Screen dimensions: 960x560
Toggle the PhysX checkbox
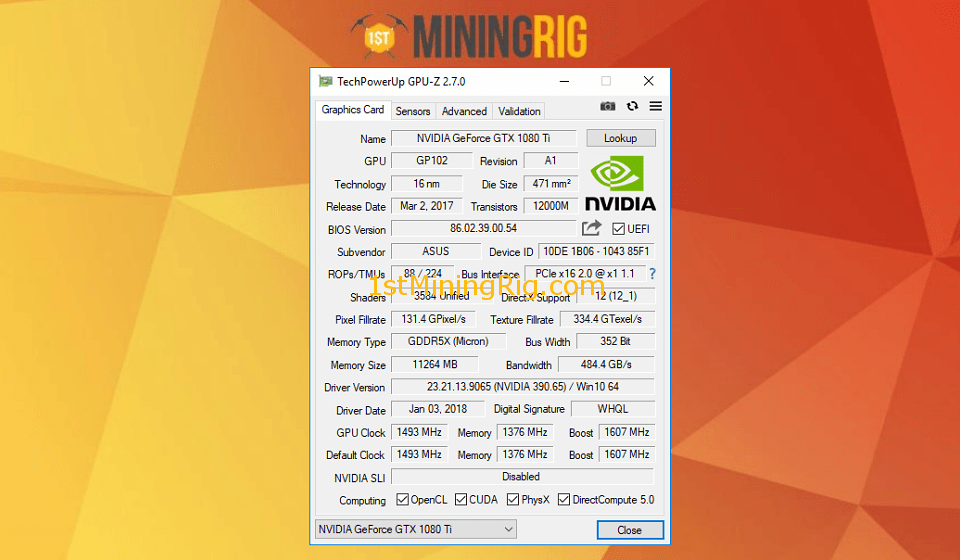tap(513, 499)
